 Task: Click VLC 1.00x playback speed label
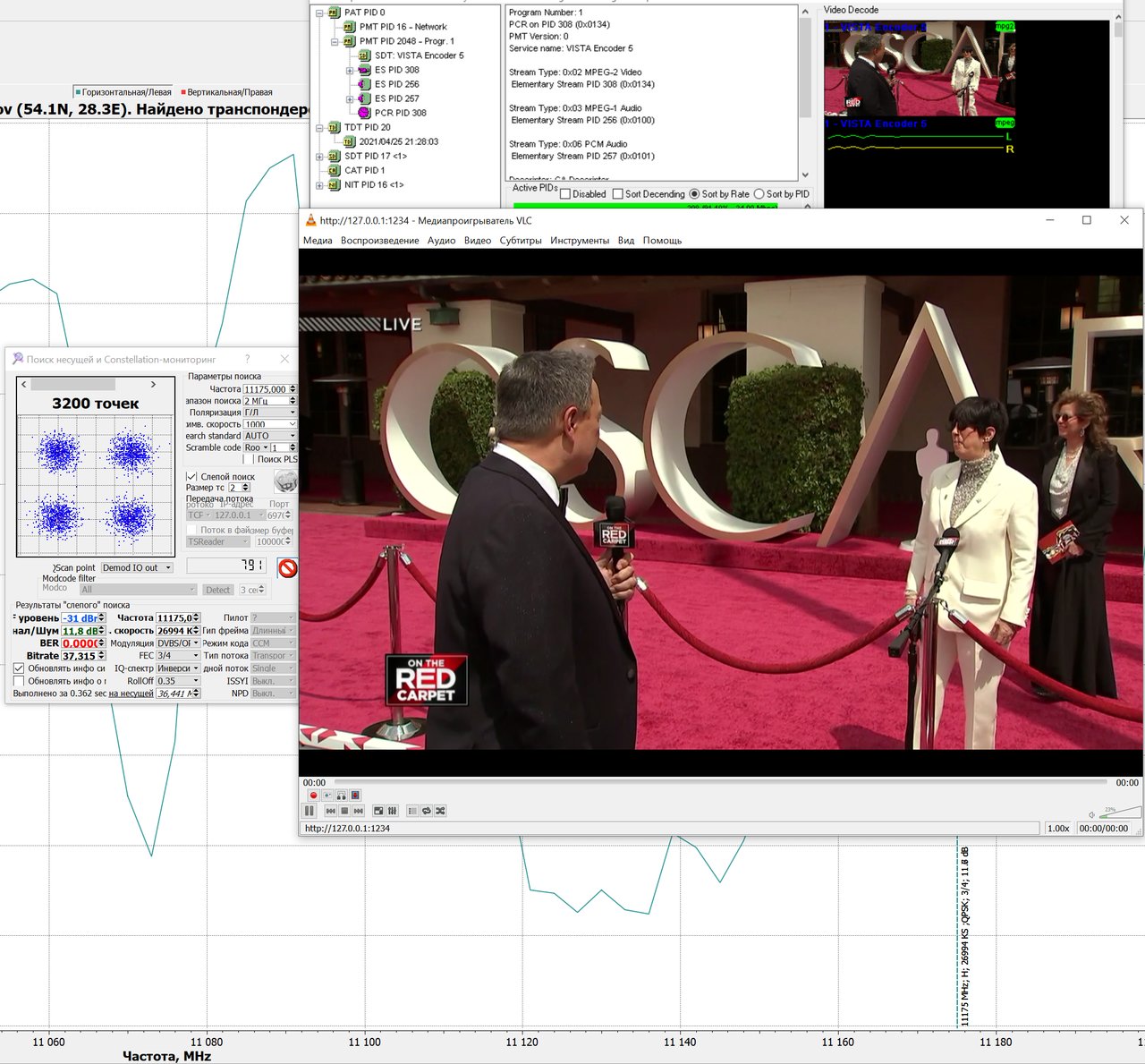click(1058, 829)
